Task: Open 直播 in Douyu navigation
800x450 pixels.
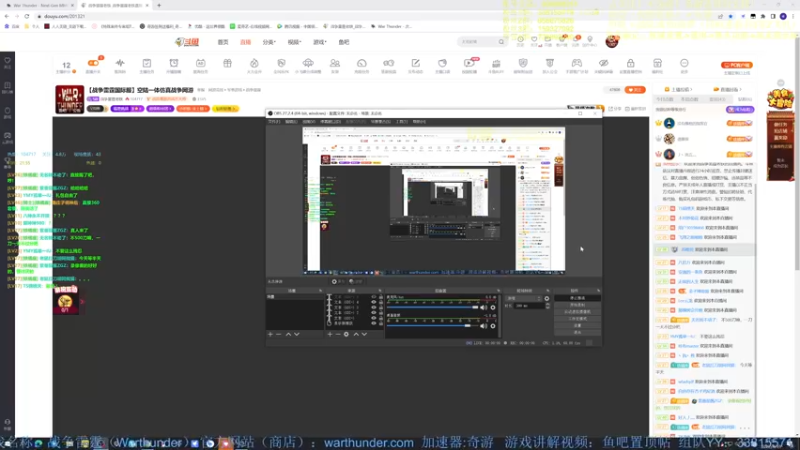Action: 245,42
